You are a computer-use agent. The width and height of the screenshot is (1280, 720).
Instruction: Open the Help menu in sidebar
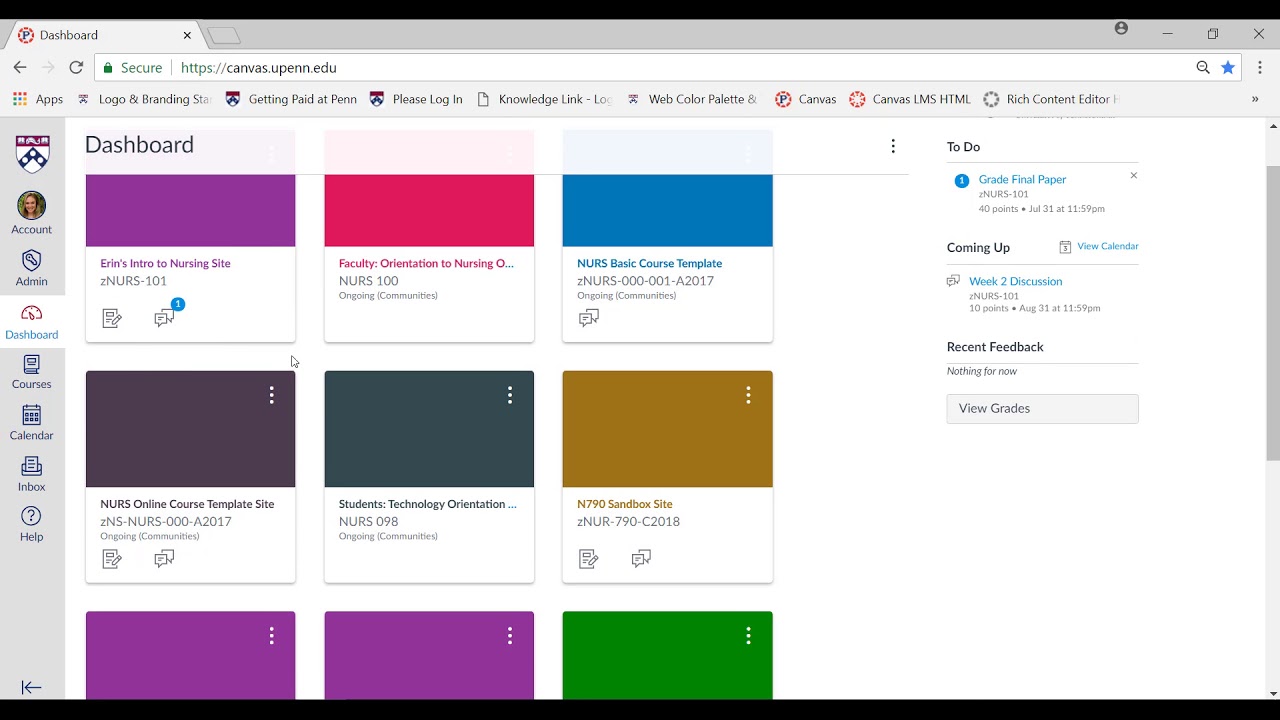pyautogui.click(x=32, y=524)
